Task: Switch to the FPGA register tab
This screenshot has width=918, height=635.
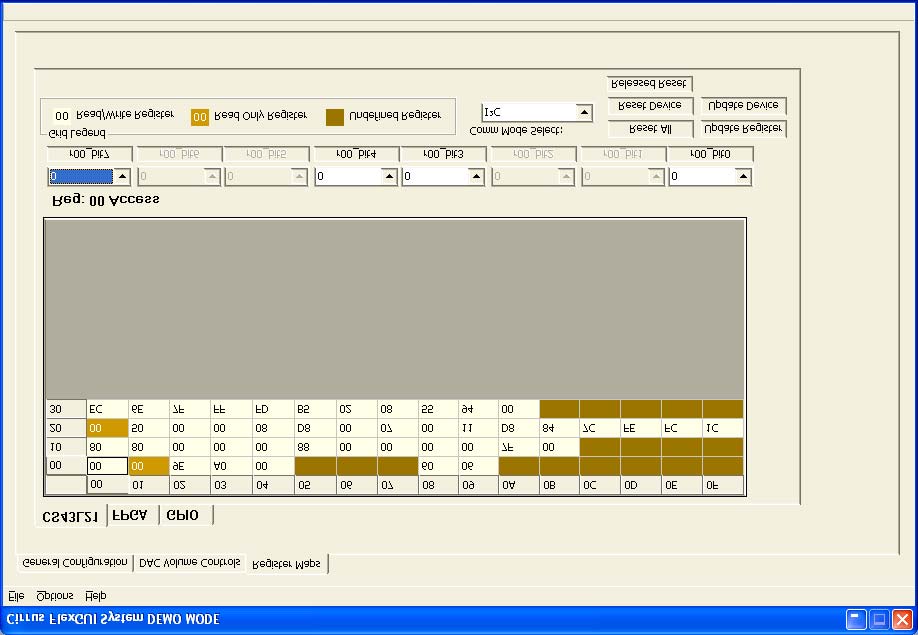Action: point(131,514)
